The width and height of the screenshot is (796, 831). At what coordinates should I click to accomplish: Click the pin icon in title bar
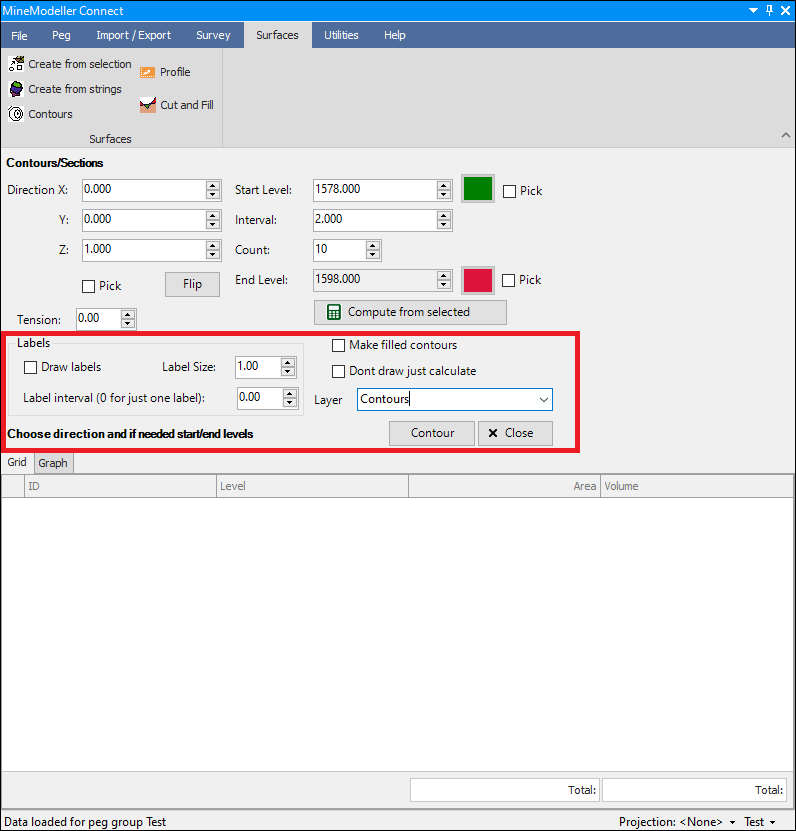[x=769, y=10]
